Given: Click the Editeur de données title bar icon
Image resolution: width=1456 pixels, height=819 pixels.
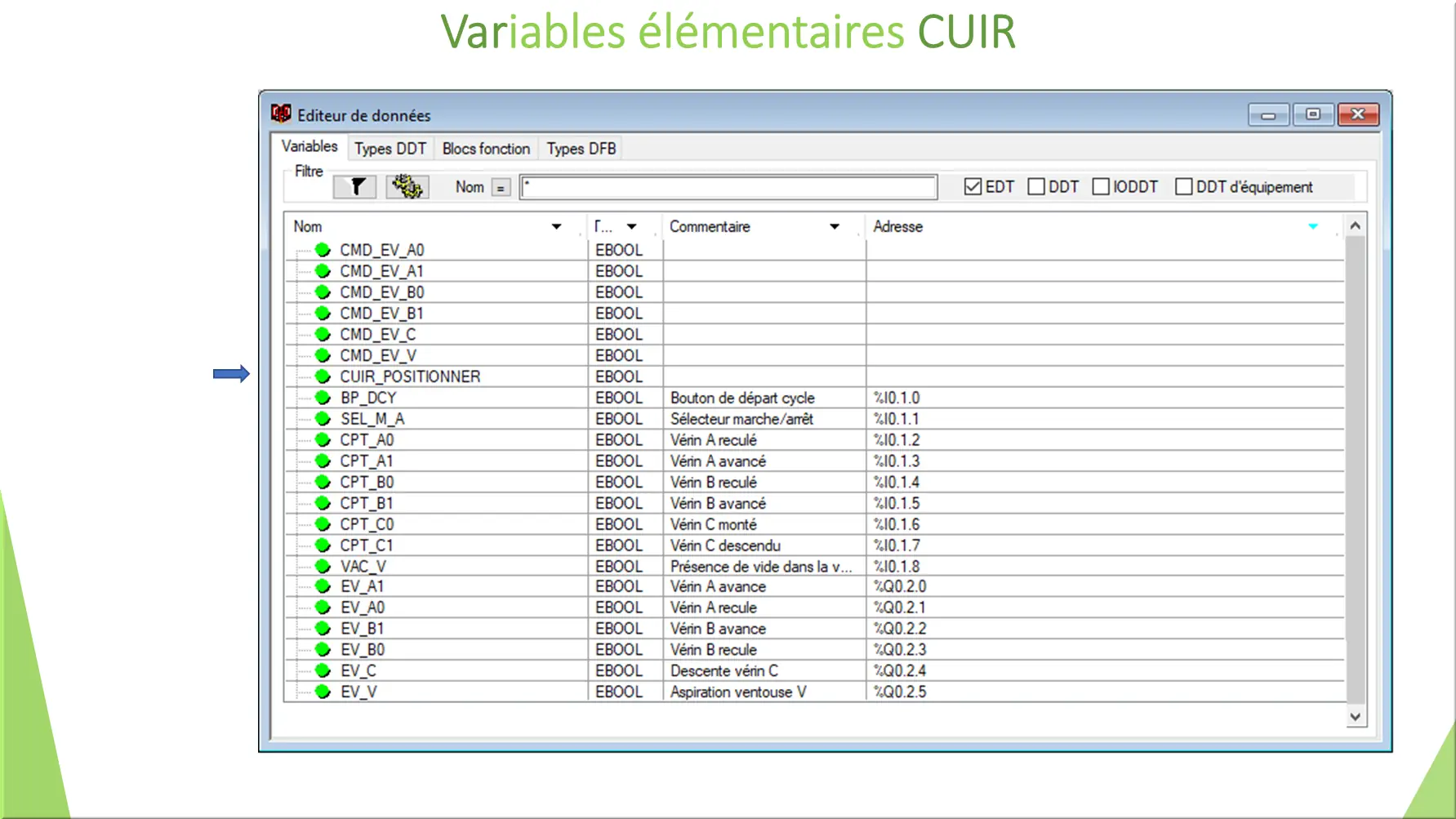Looking at the screenshot, I should (x=281, y=114).
